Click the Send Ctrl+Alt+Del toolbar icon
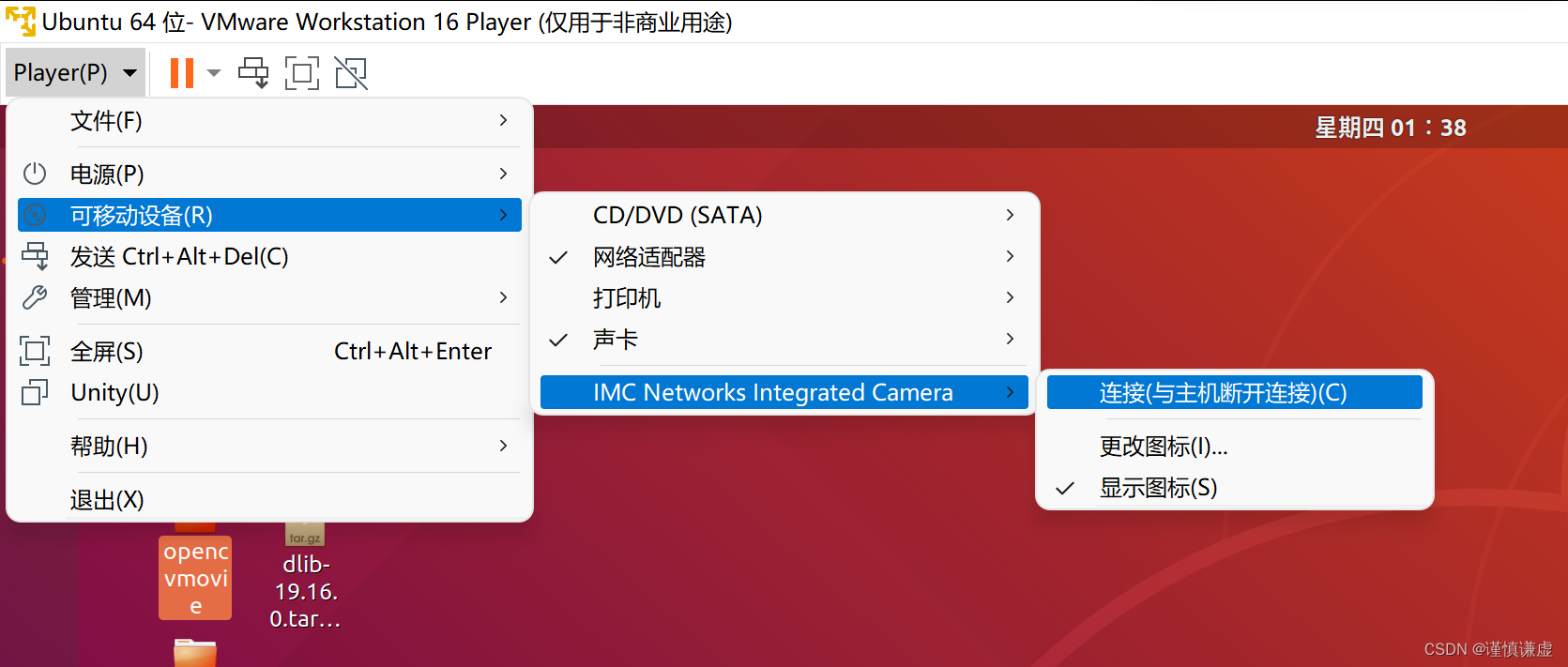The image size is (1568, 667). tap(253, 72)
